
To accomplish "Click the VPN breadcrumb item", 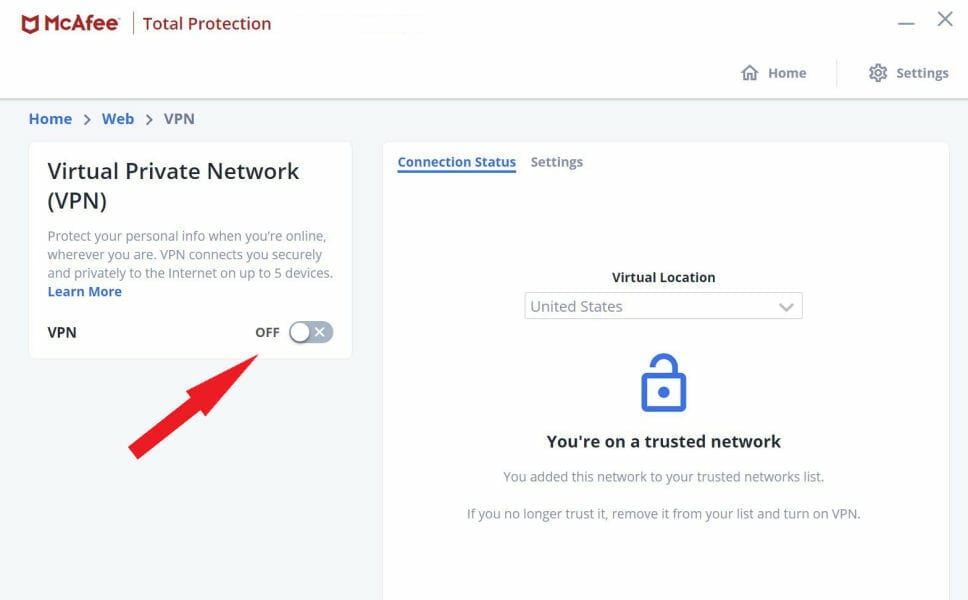I will pyautogui.click(x=179, y=119).
